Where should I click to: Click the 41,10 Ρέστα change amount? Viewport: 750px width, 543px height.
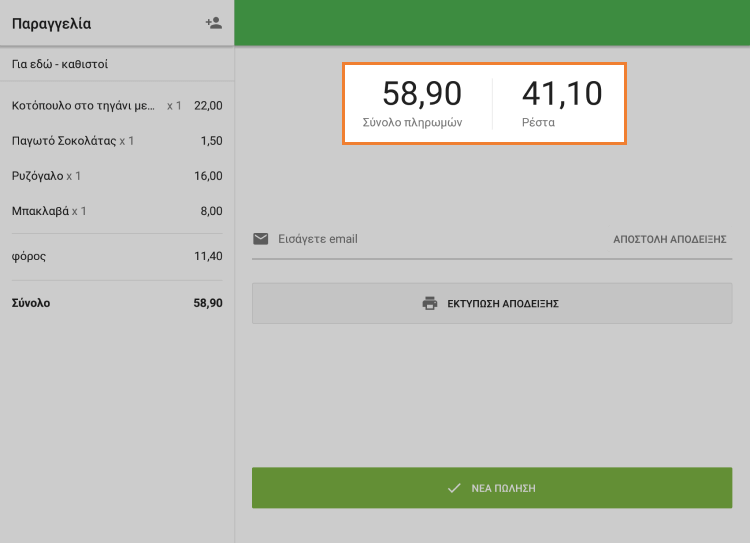click(562, 93)
